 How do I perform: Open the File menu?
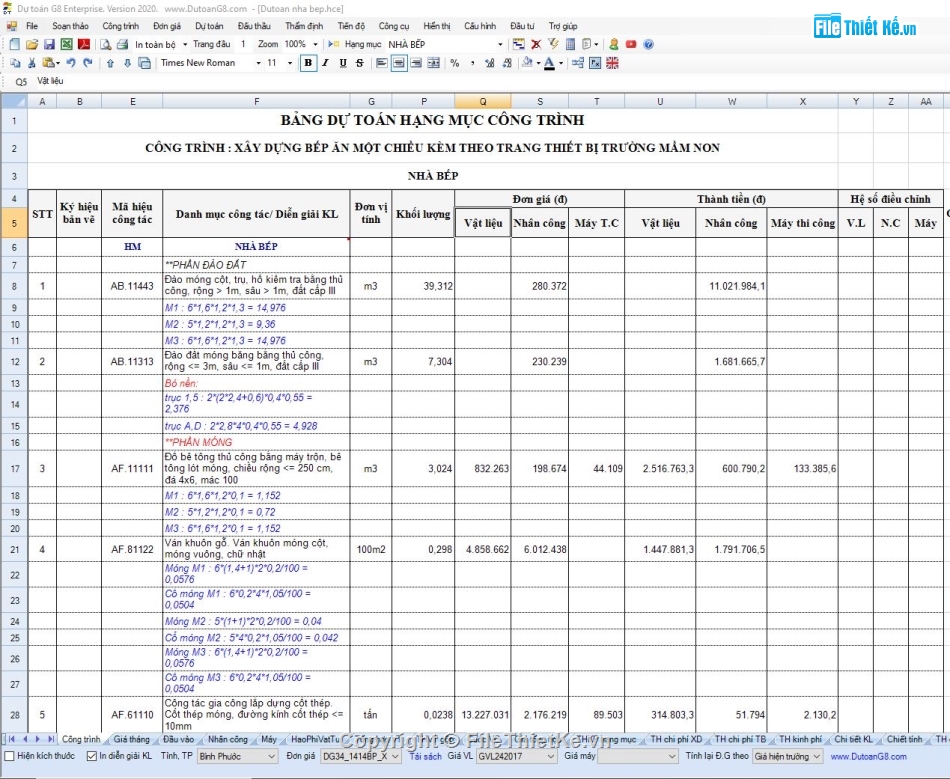(x=32, y=26)
